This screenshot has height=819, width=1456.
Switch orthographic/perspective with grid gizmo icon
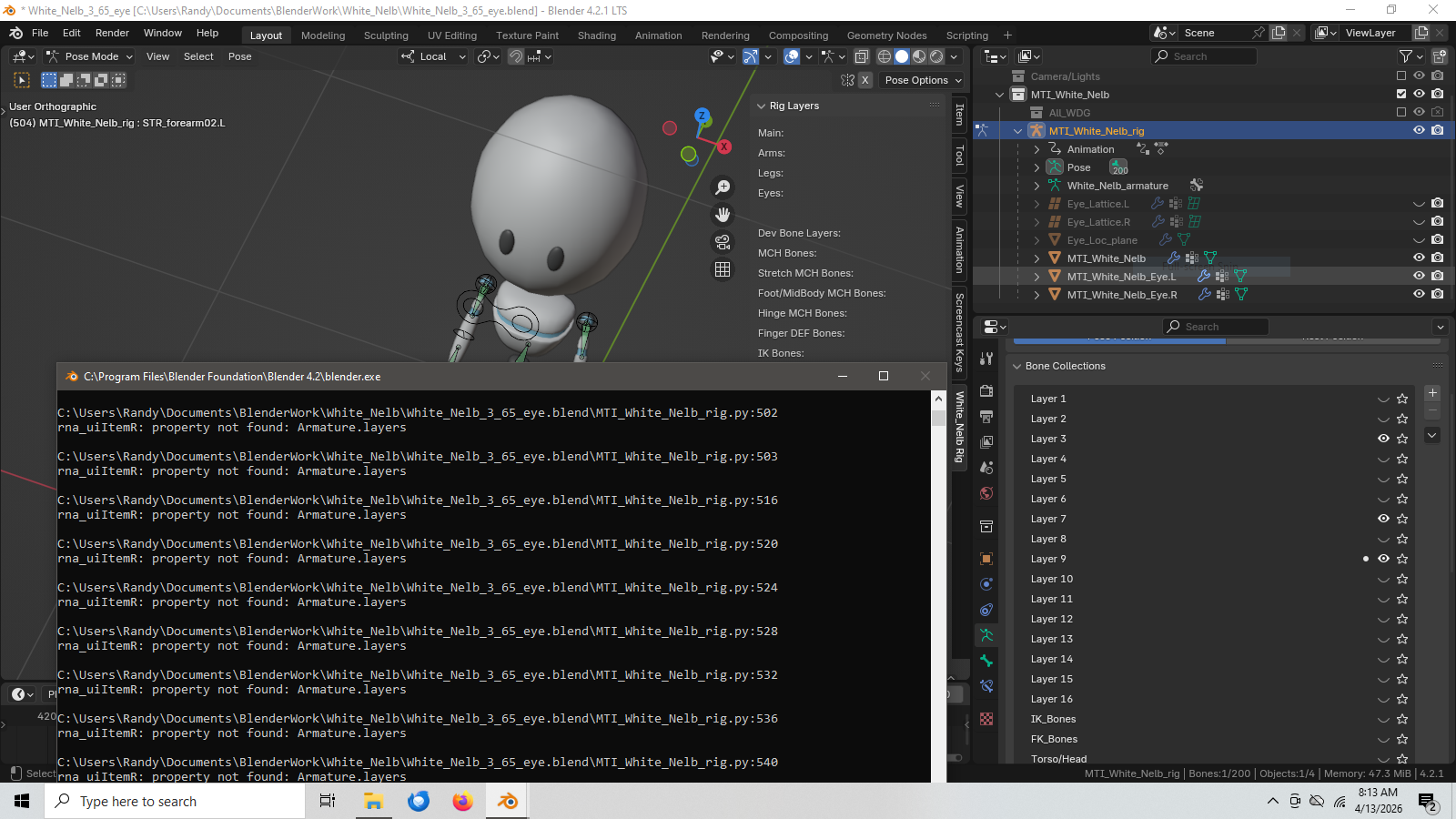coord(723,269)
